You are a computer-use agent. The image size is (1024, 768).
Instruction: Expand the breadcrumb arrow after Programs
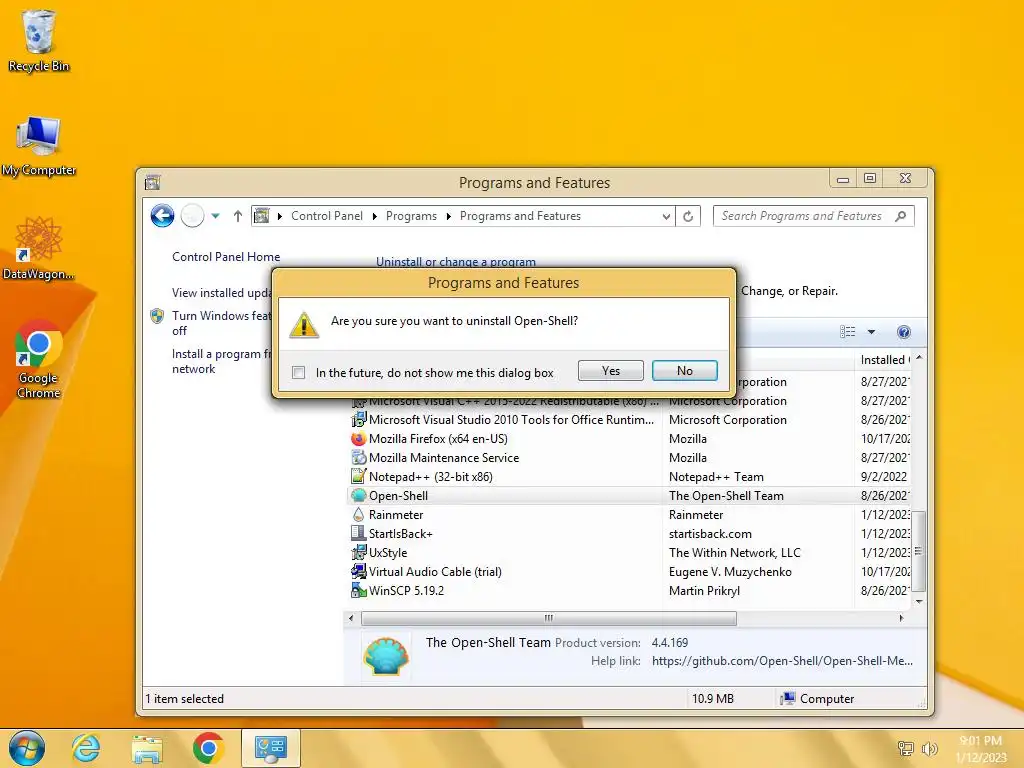(x=449, y=216)
